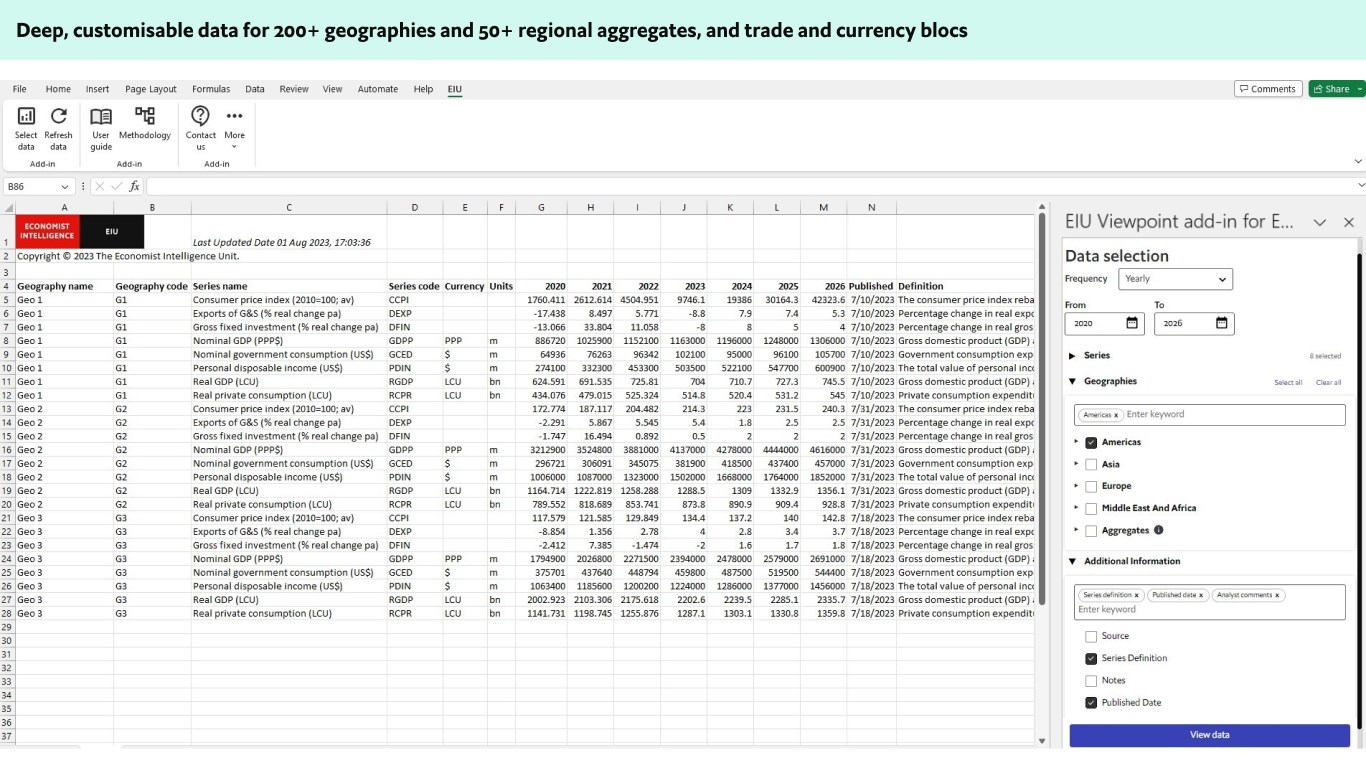Uncheck the Series Definition checkbox
The width and height of the screenshot is (1366, 768).
click(x=1091, y=658)
